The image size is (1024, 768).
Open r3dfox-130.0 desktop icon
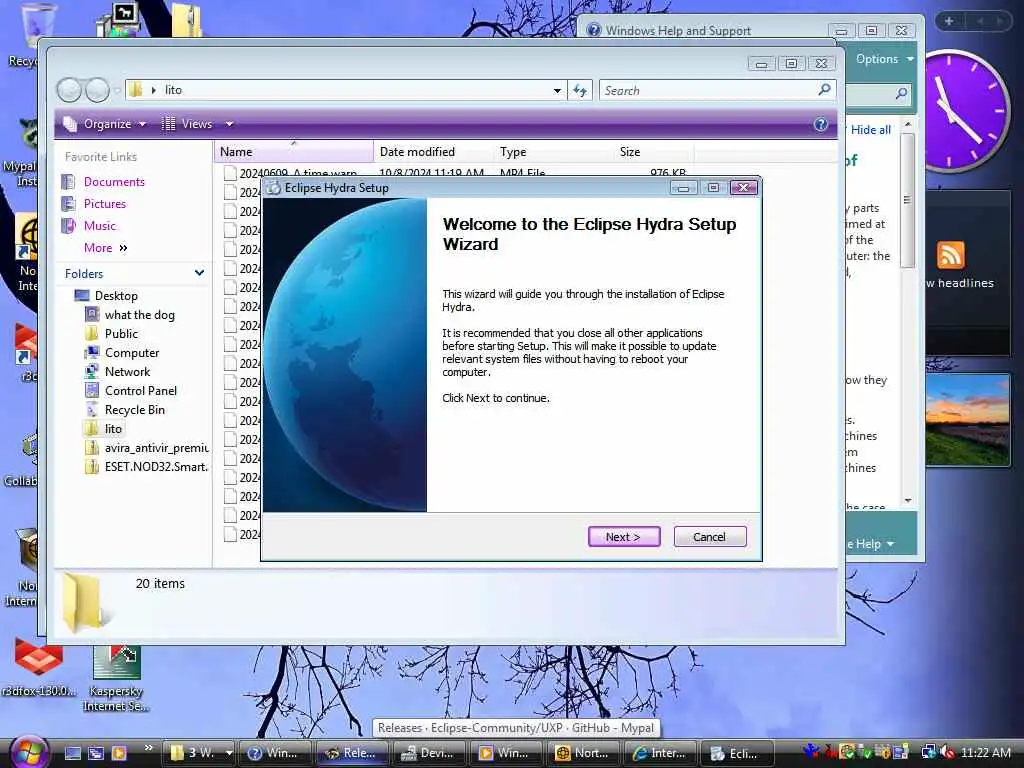pos(39,667)
